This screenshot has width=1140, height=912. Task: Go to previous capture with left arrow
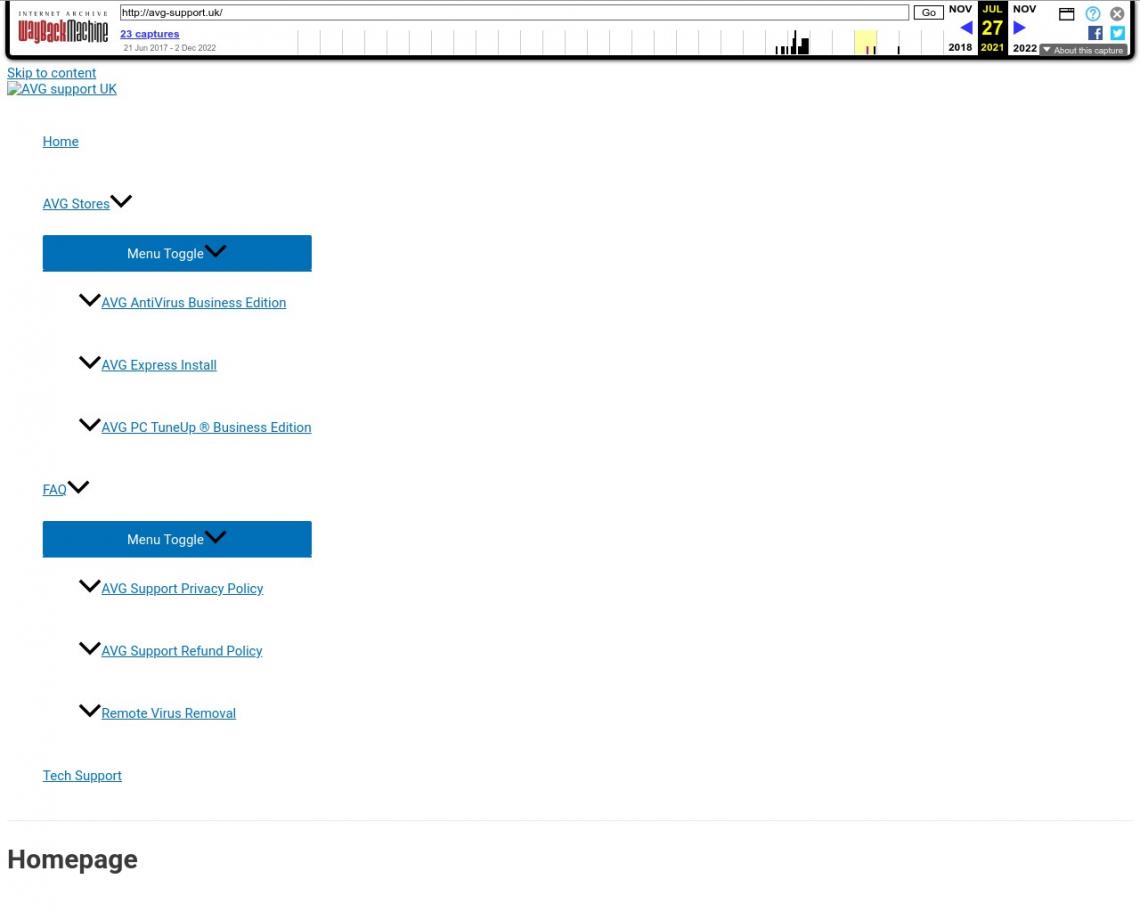click(x=966, y=28)
